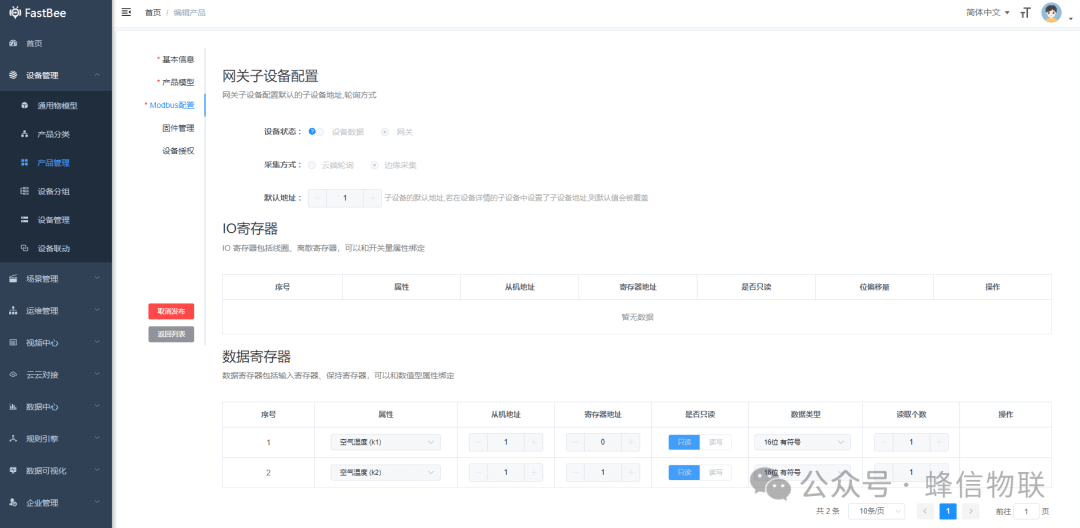Click the 位偏移量 column header

tap(874, 286)
